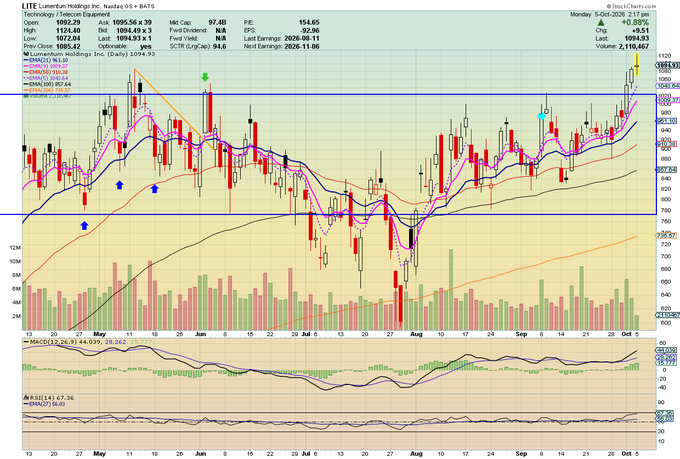Click the EMA(50) 910.38 legend entry

tap(48, 72)
